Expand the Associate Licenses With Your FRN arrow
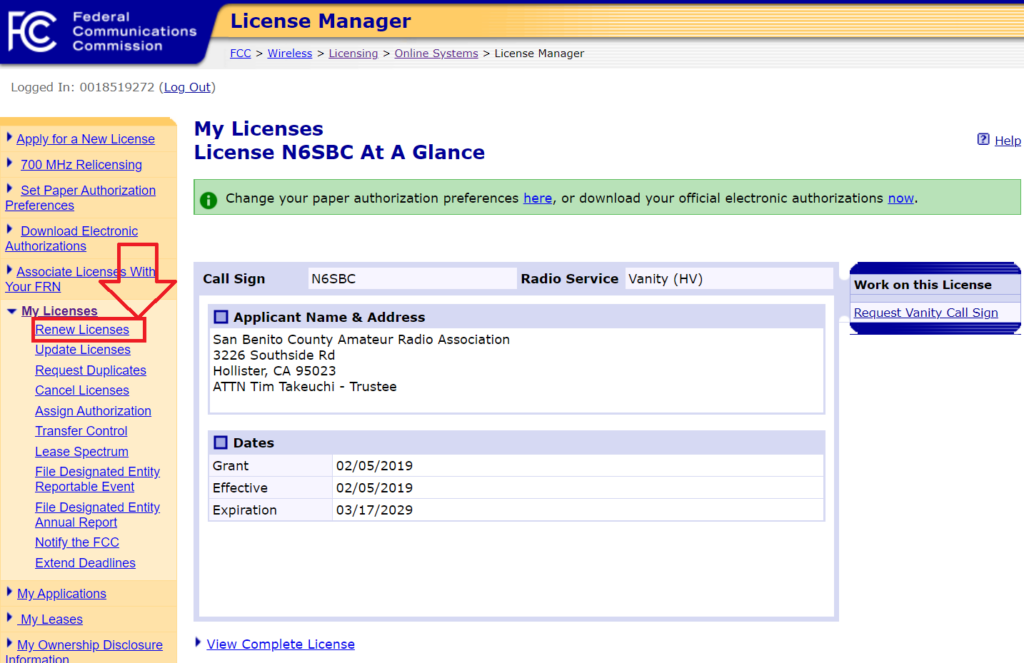 (x=9, y=270)
